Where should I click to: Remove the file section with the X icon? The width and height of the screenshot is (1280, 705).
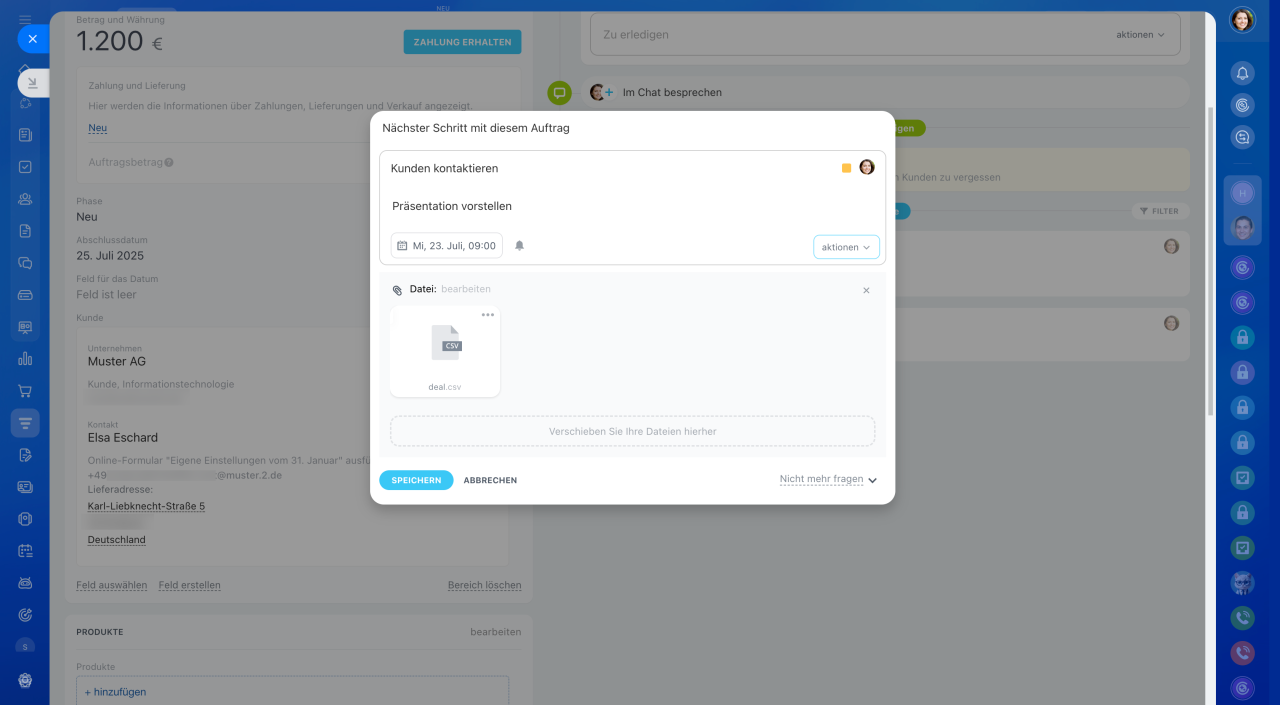(866, 290)
